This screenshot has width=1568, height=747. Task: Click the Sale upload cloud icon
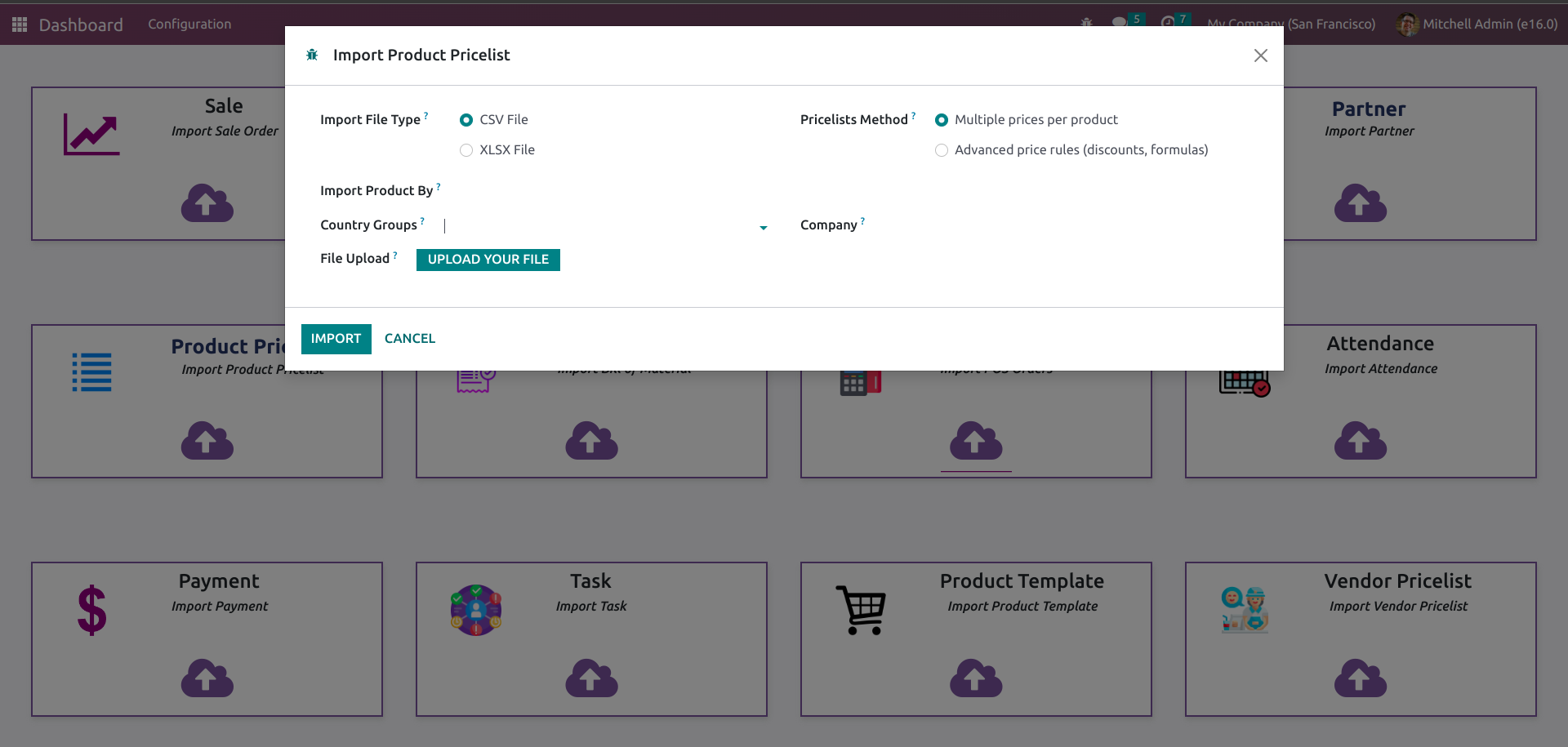pyautogui.click(x=207, y=202)
